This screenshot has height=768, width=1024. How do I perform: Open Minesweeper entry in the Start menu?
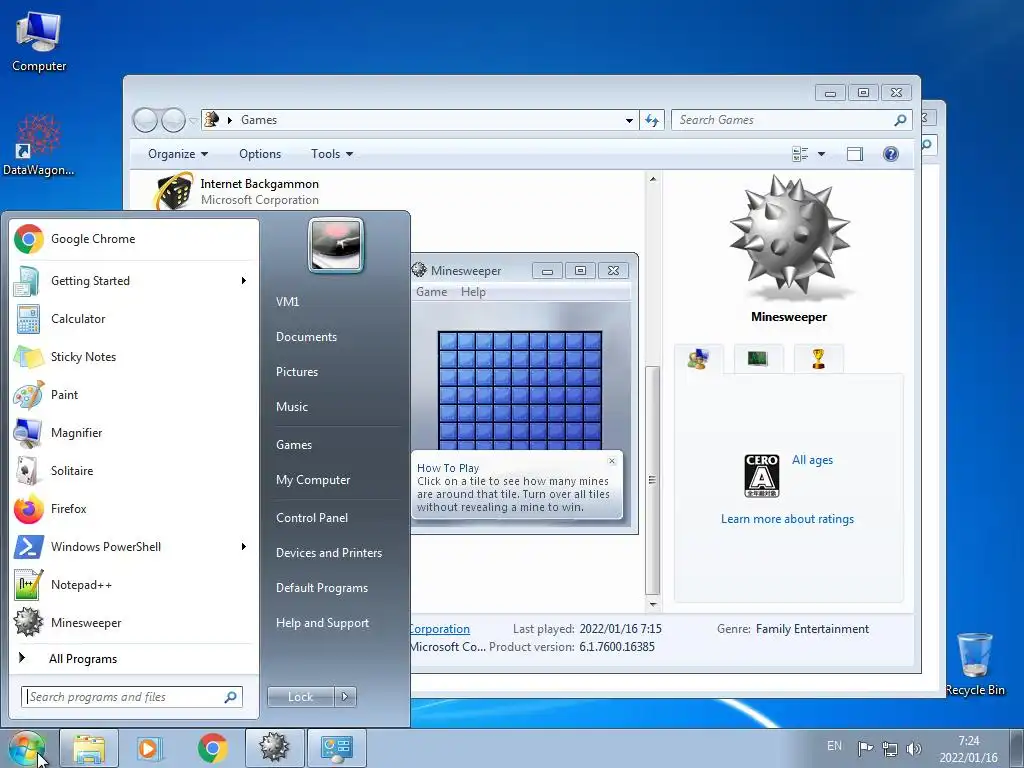(134, 622)
